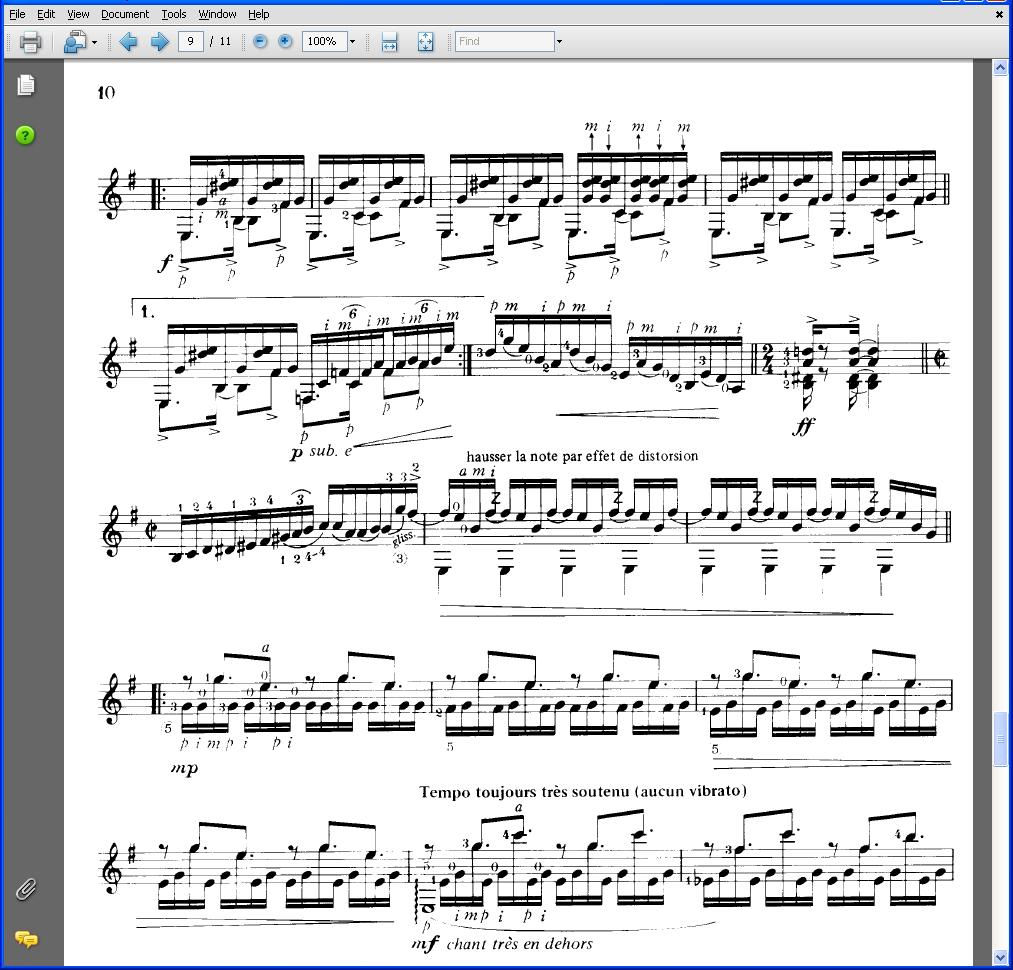Click the scroll up arrow

tap(1000, 67)
